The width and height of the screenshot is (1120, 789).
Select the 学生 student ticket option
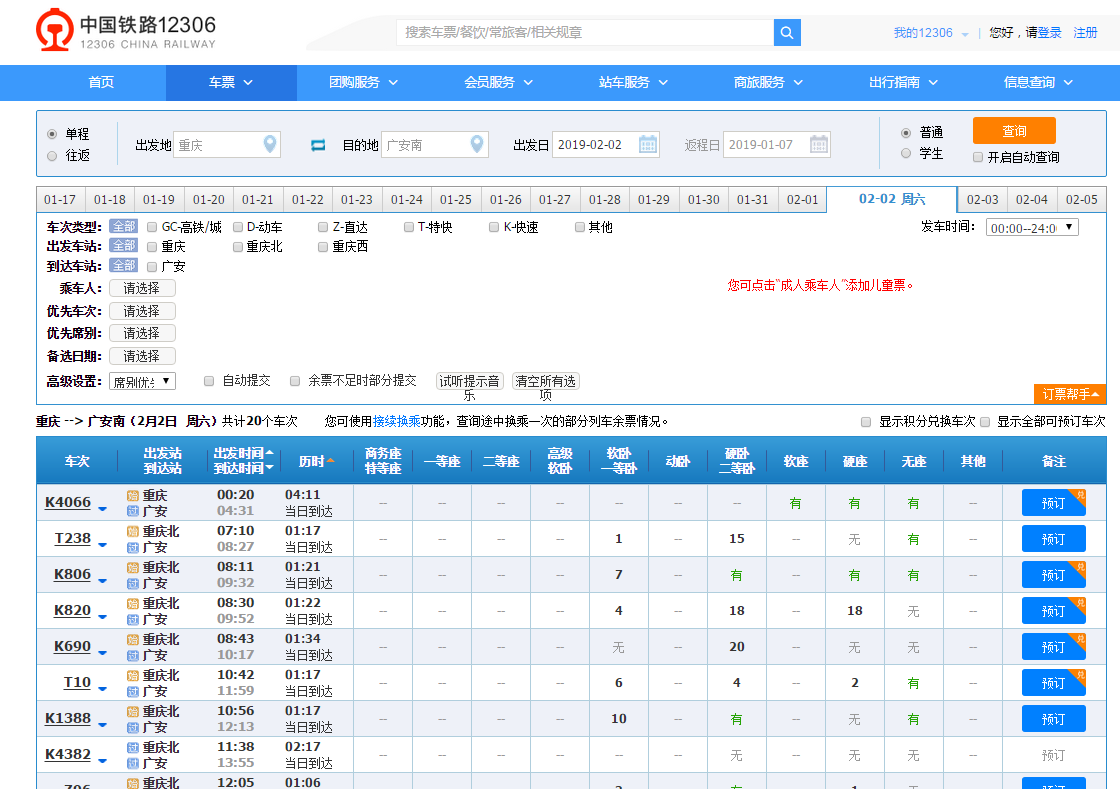906,154
